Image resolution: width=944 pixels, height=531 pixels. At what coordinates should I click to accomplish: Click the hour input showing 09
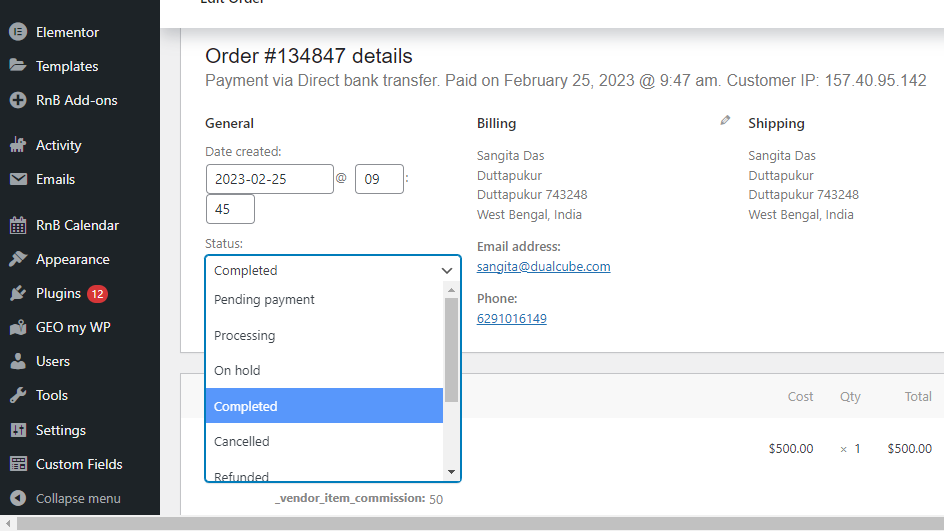[379, 179]
